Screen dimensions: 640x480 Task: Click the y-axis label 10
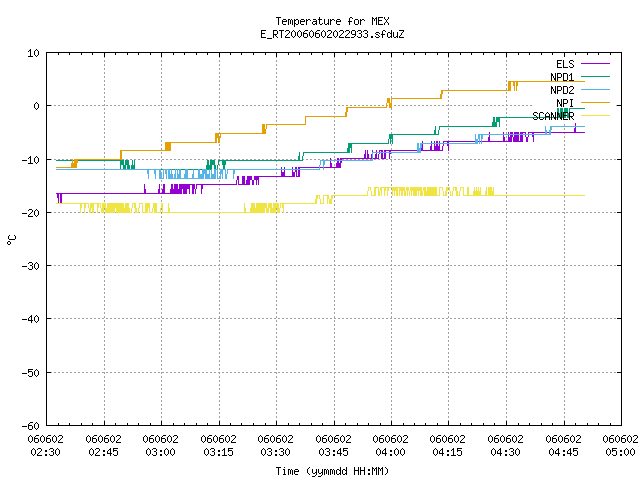[x=33, y=53]
